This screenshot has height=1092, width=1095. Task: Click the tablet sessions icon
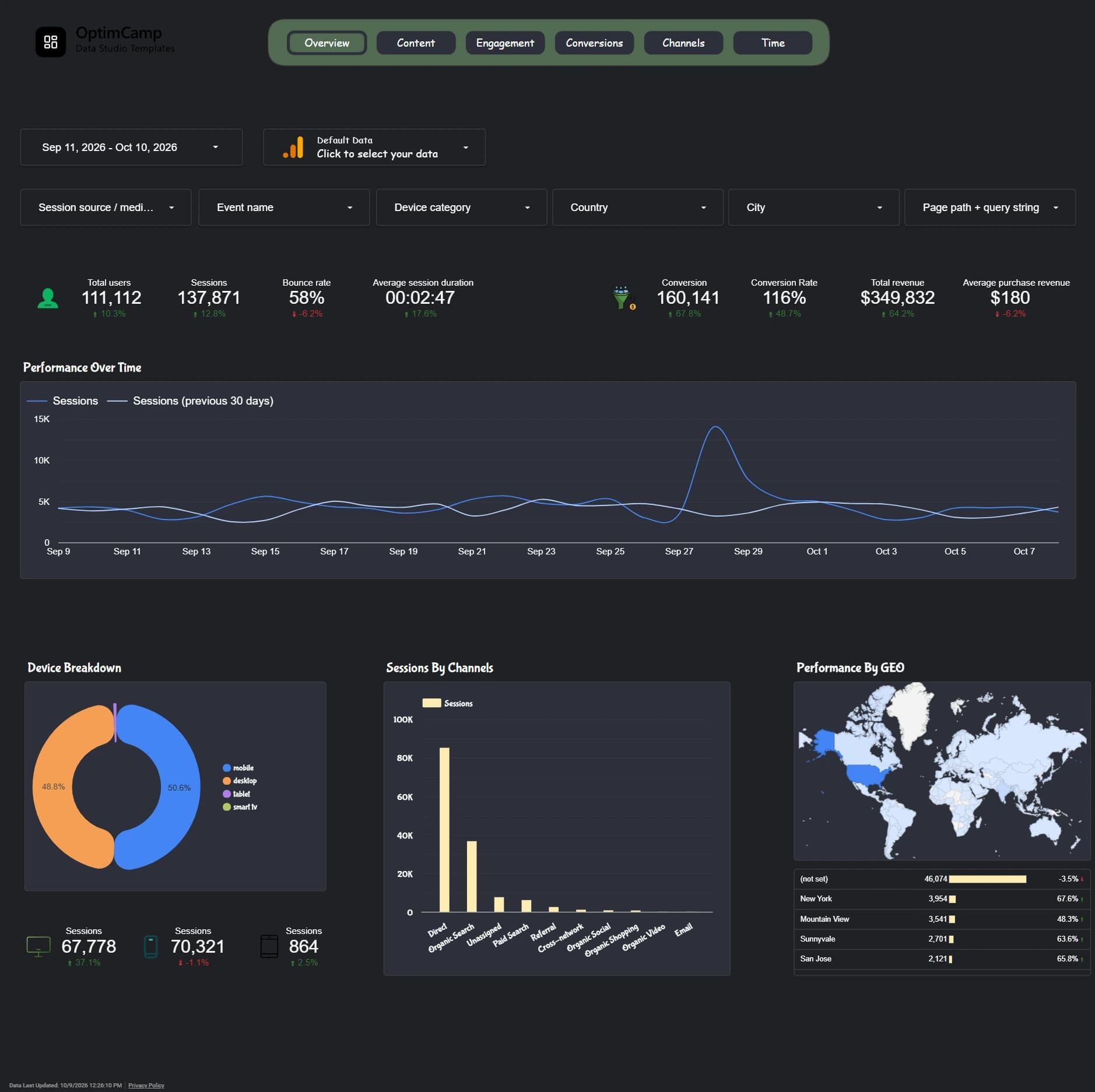(269, 946)
